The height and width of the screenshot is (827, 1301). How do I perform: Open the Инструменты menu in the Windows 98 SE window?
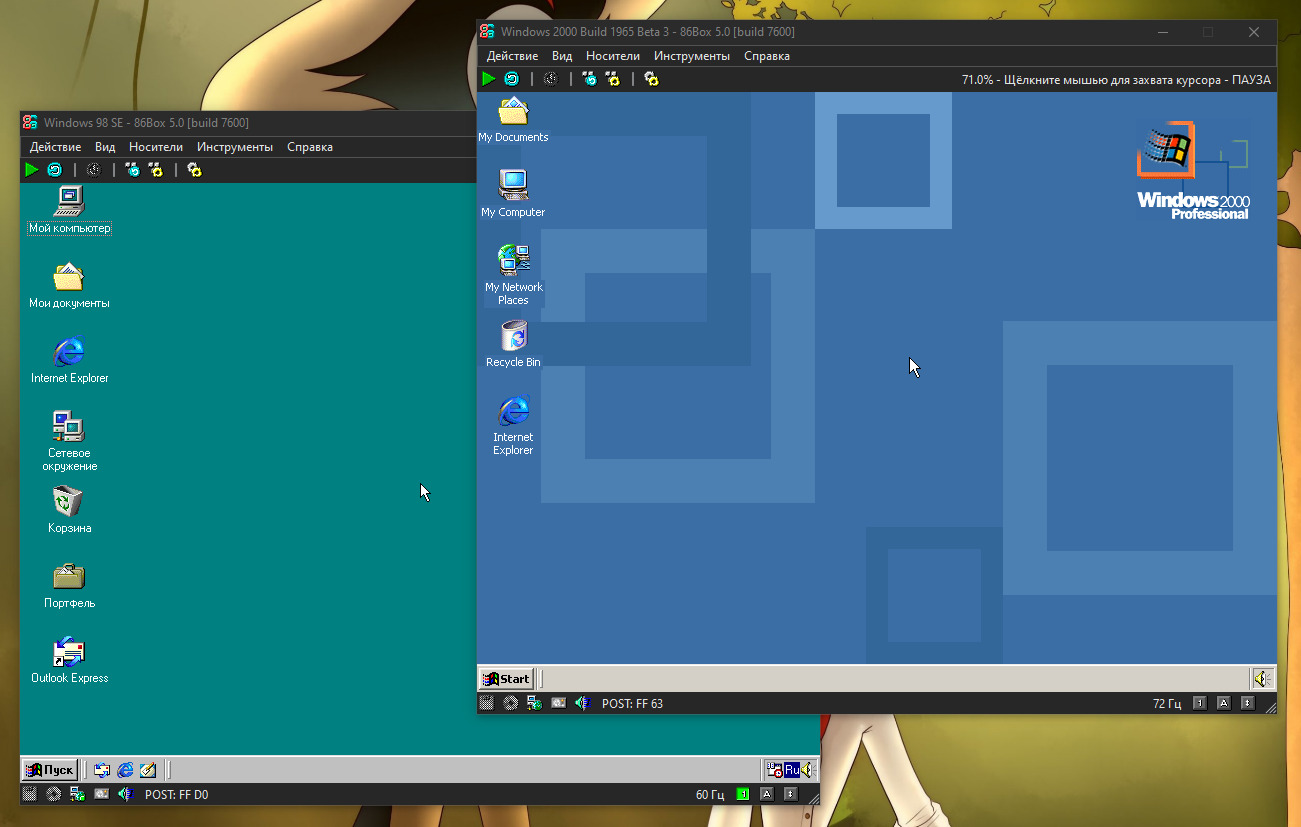[x=235, y=147]
